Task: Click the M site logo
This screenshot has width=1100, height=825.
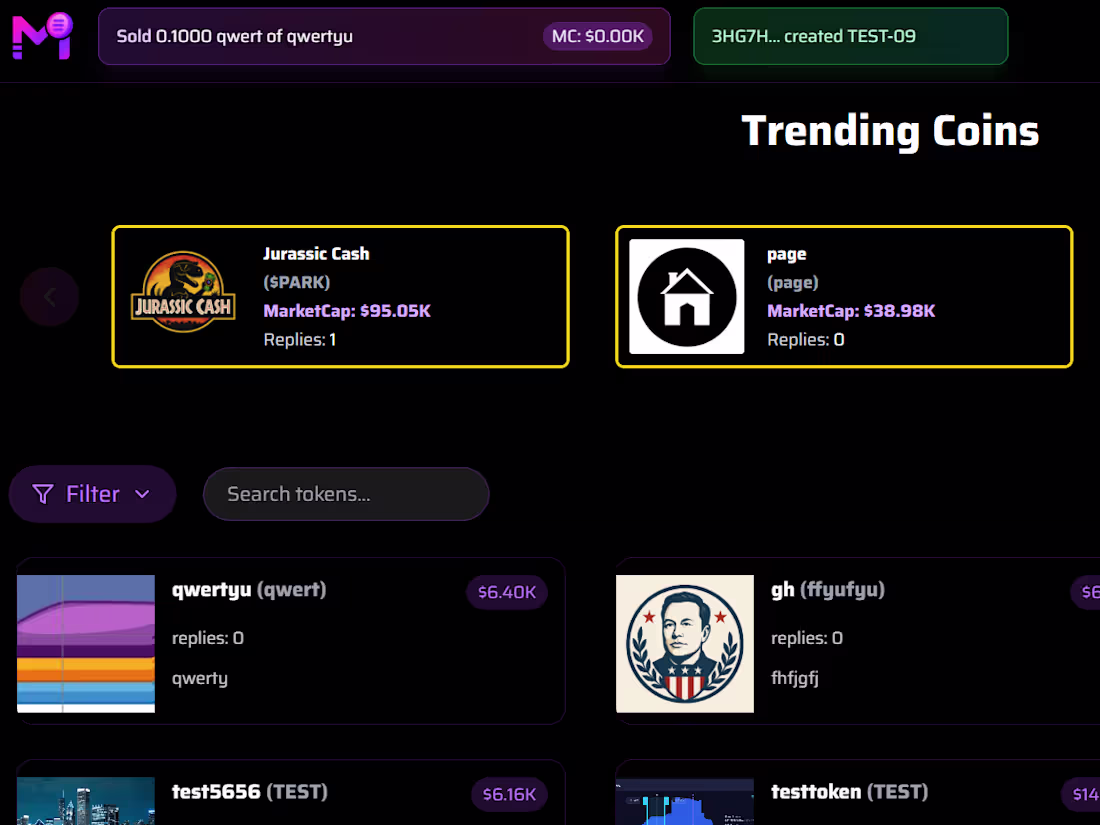Action: pyautogui.click(x=40, y=36)
